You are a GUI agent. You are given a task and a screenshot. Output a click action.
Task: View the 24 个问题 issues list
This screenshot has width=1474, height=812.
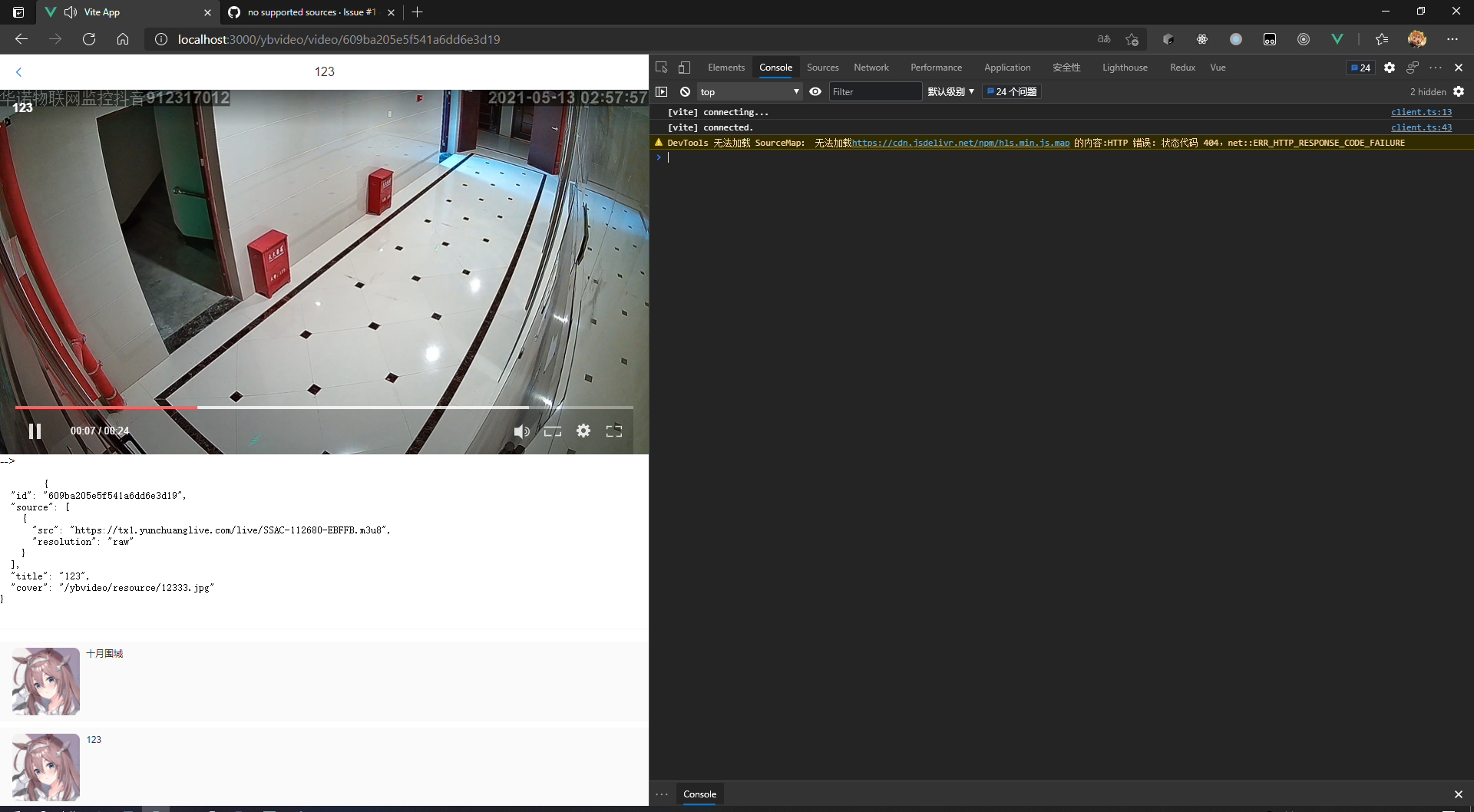coord(1011,91)
